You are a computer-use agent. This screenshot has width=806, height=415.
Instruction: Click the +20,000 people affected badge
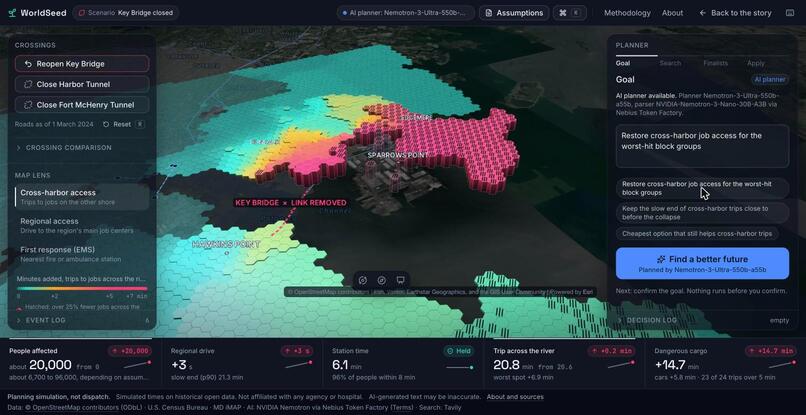[130, 351]
